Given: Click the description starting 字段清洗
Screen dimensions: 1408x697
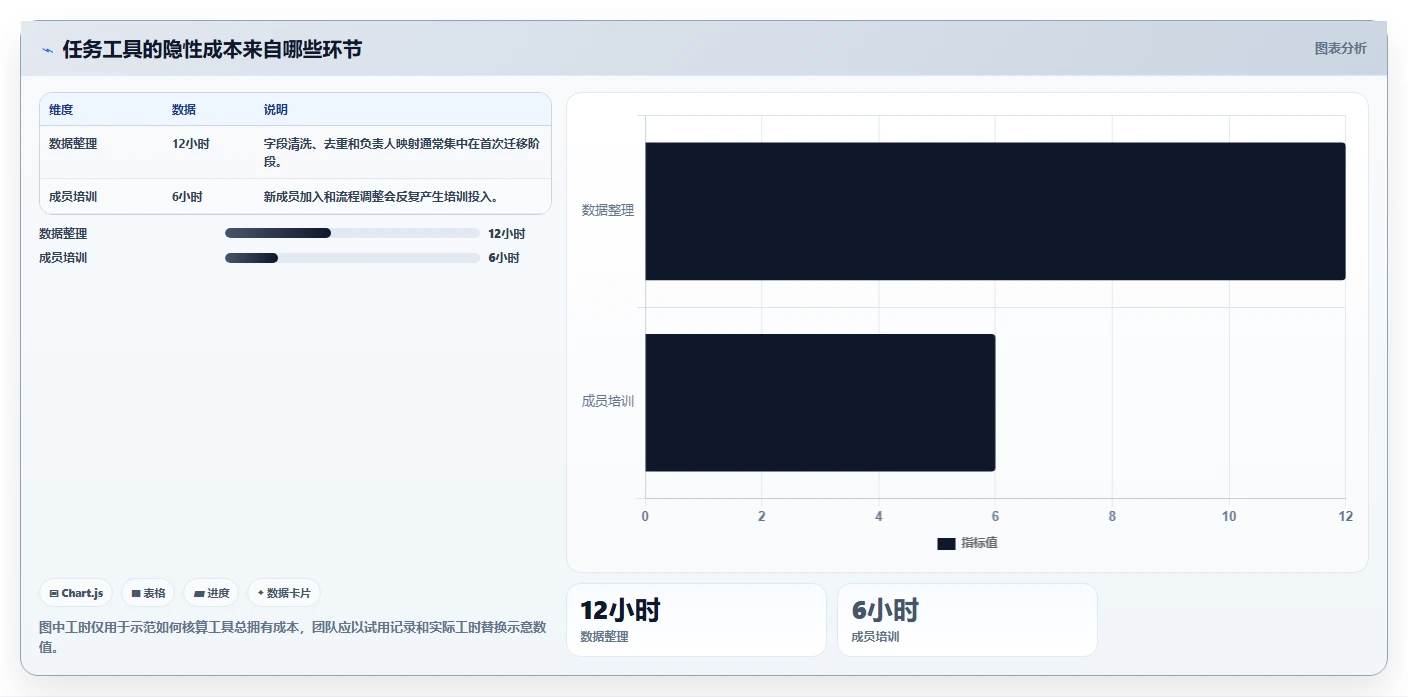Looking at the screenshot, I should [402, 153].
